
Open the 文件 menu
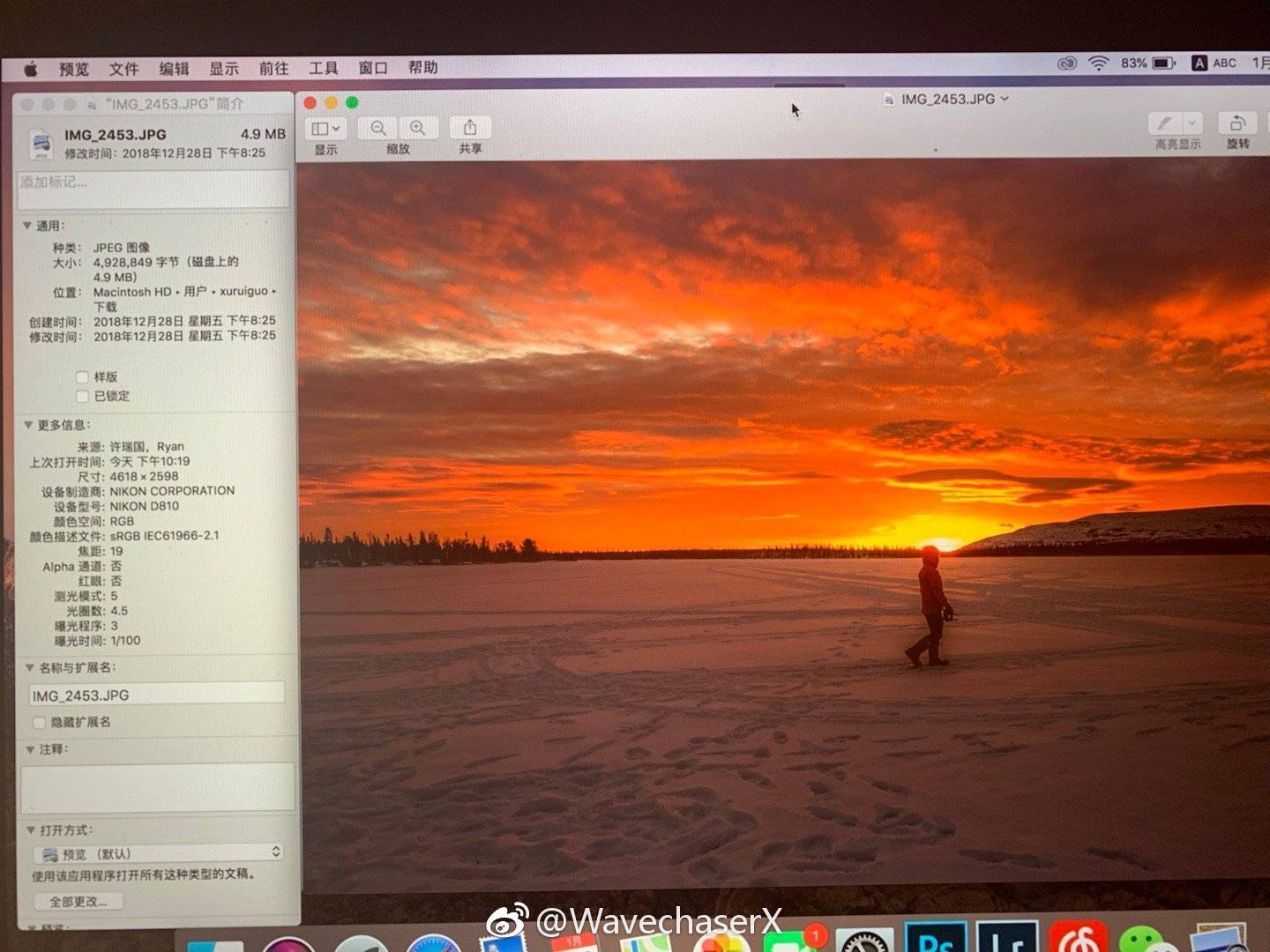123,69
